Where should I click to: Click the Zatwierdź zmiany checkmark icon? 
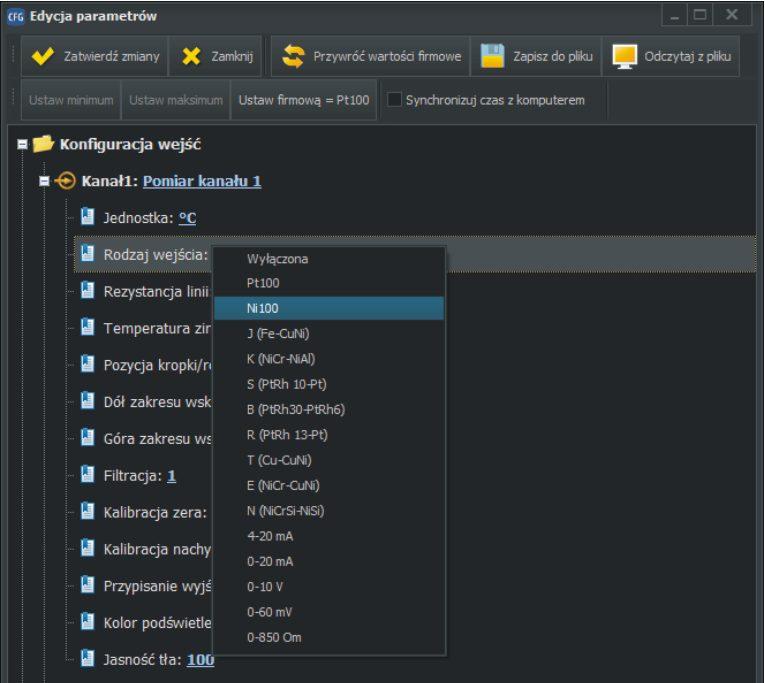[x=42, y=56]
